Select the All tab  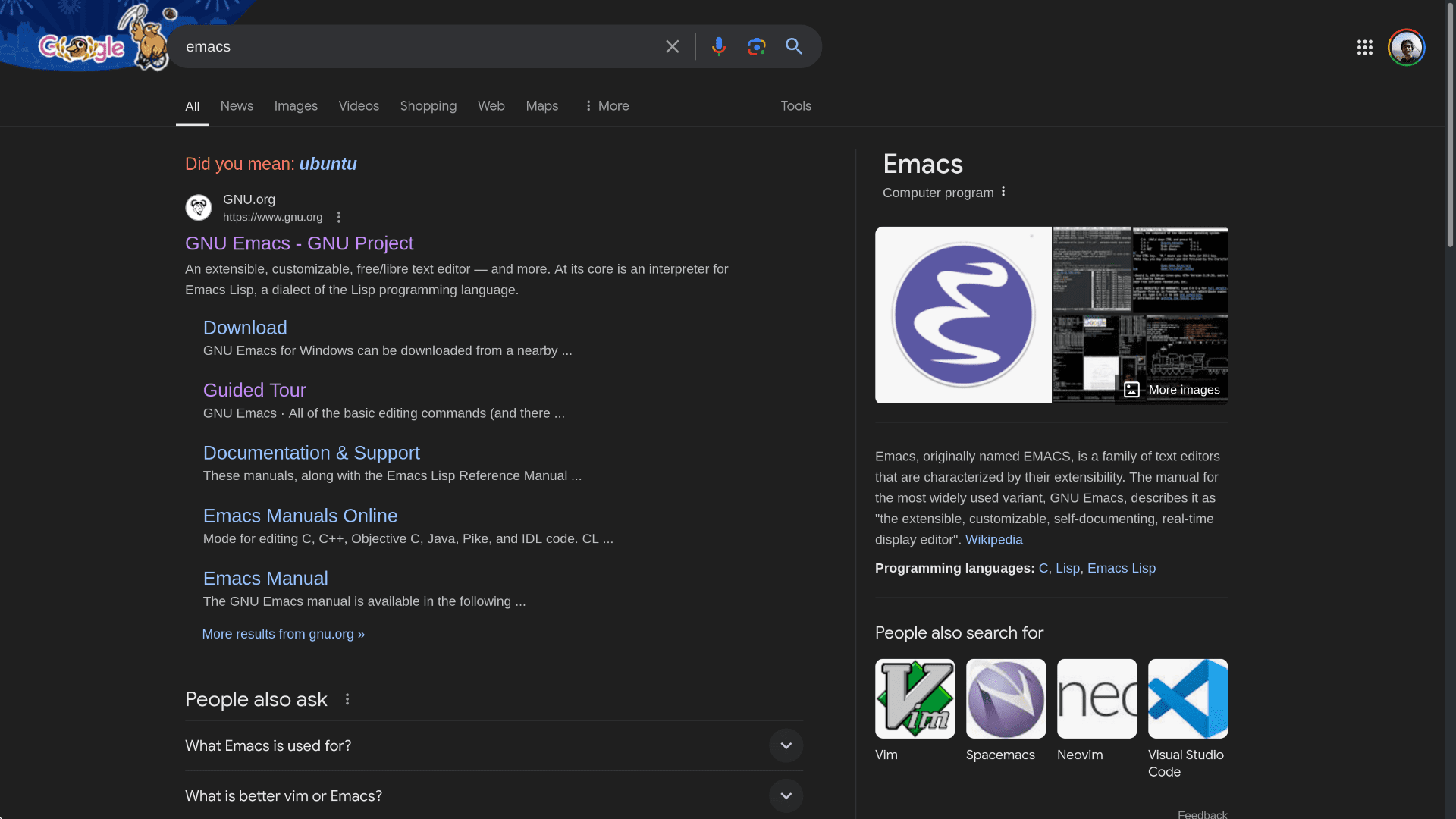click(x=193, y=107)
